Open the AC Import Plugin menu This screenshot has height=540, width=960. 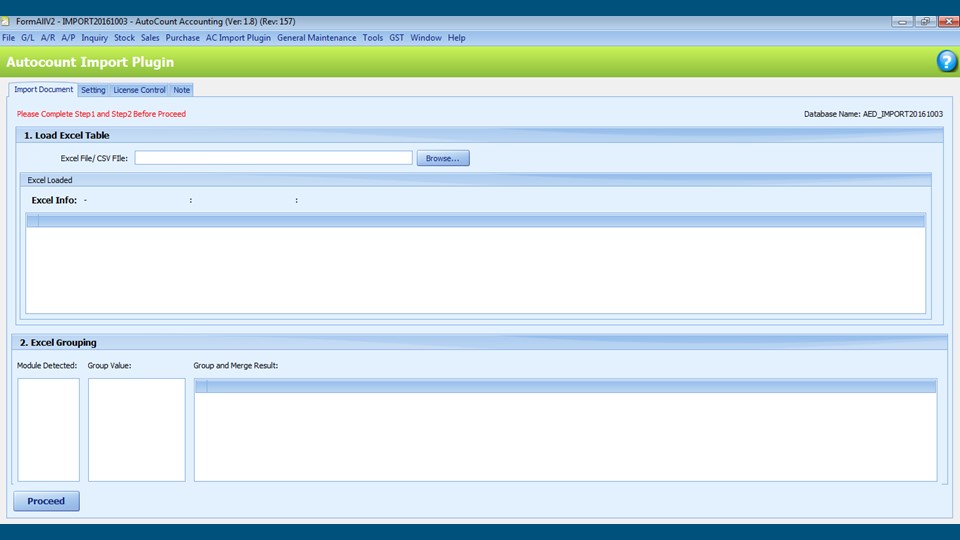click(238, 38)
